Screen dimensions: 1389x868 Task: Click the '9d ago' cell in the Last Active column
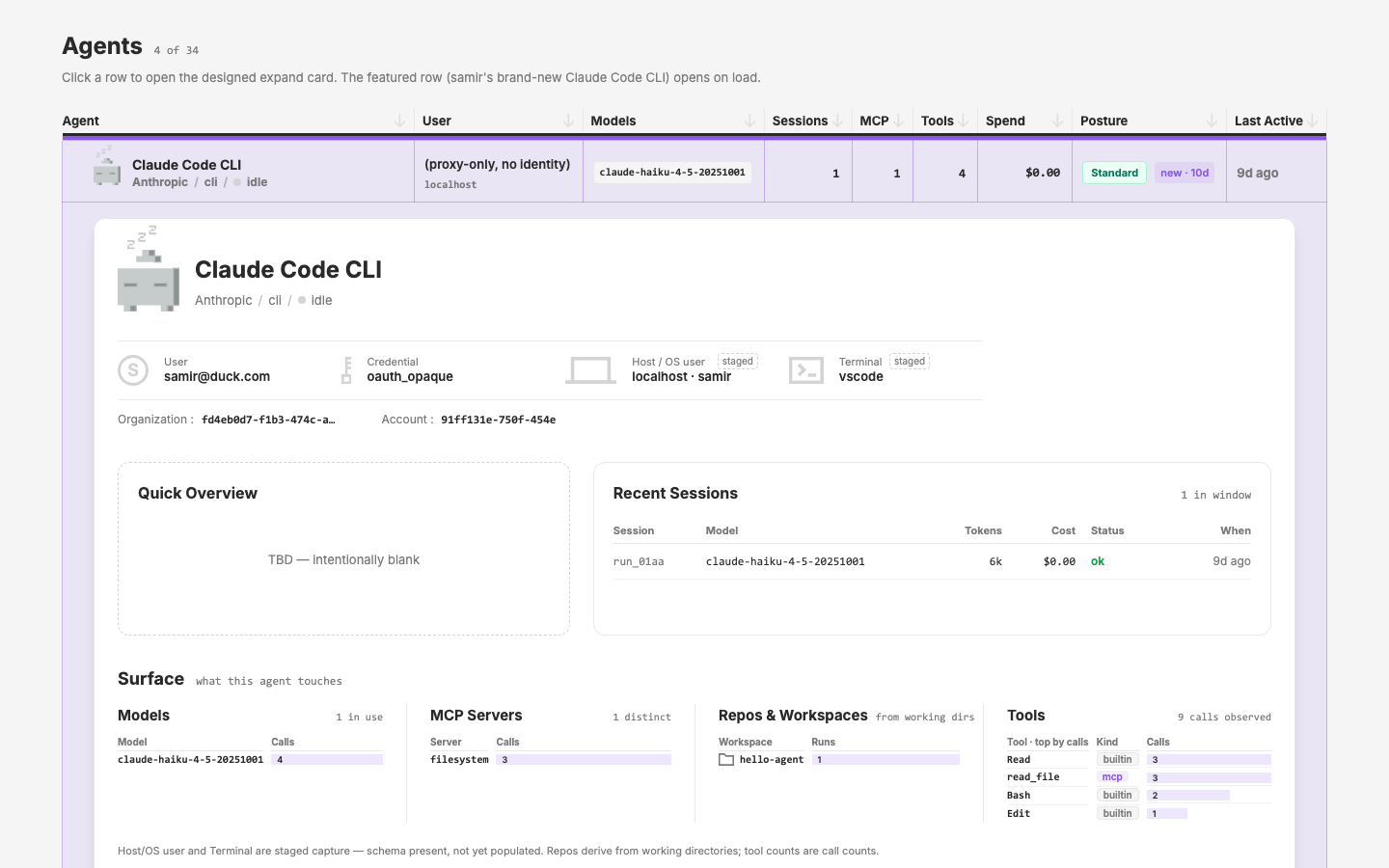pos(1258,173)
